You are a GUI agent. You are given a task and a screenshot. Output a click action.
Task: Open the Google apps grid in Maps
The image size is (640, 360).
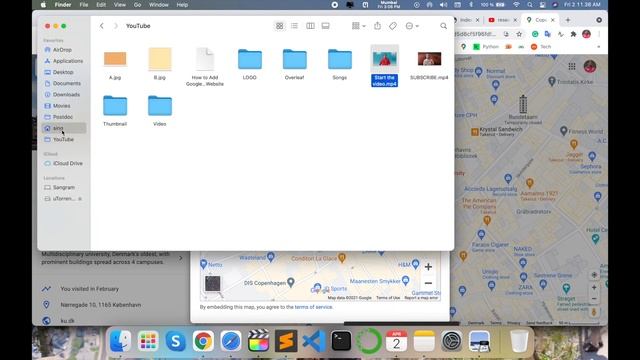click(572, 67)
